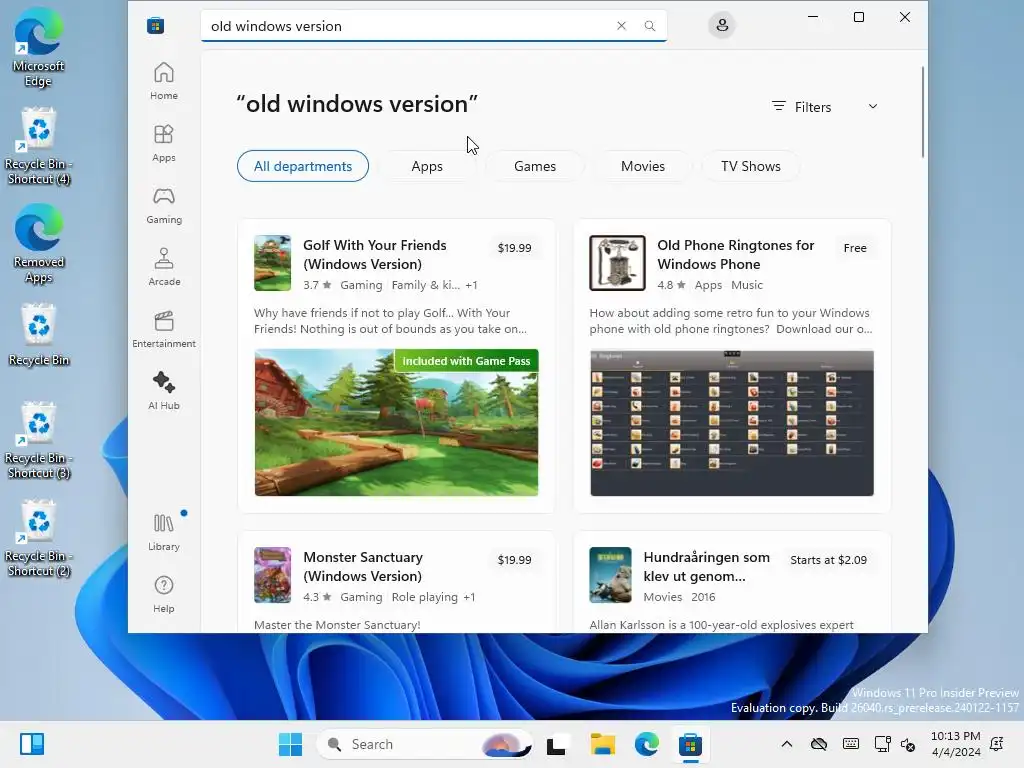Click the $19.99 price on Monster Sanctuary
The width and height of the screenshot is (1024, 768).
point(515,560)
